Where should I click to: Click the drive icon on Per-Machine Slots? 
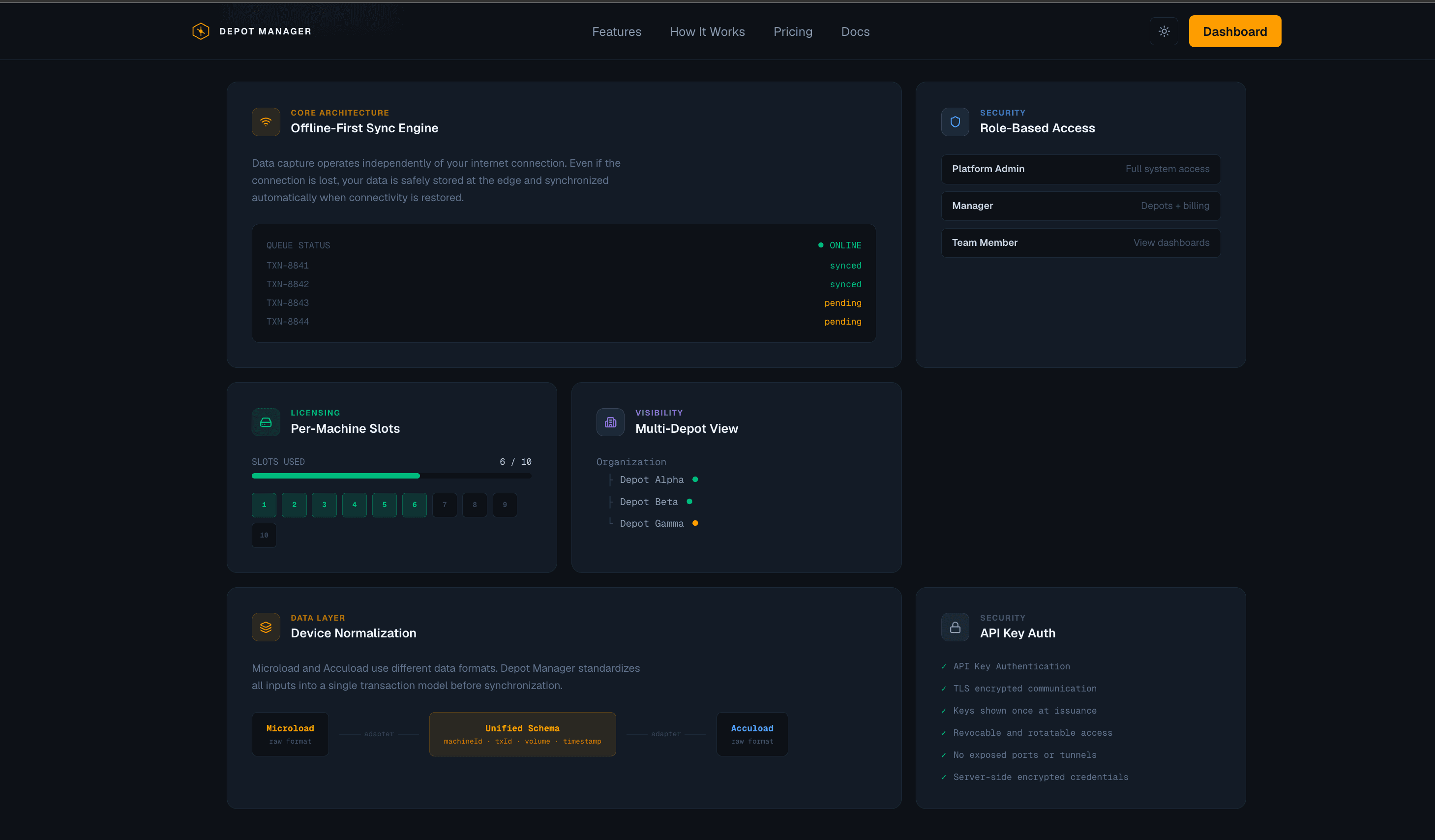click(266, 422)
